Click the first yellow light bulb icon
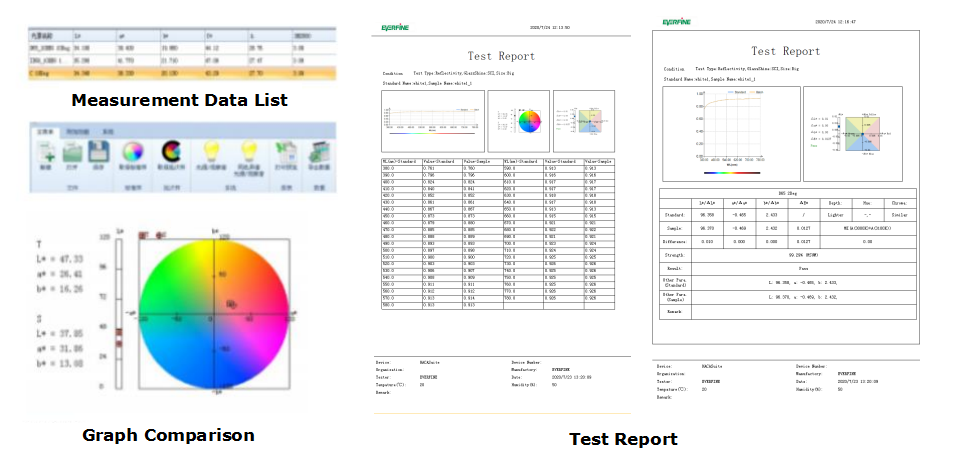The height and width of the screenshot is (472, 959). point(212,153)
